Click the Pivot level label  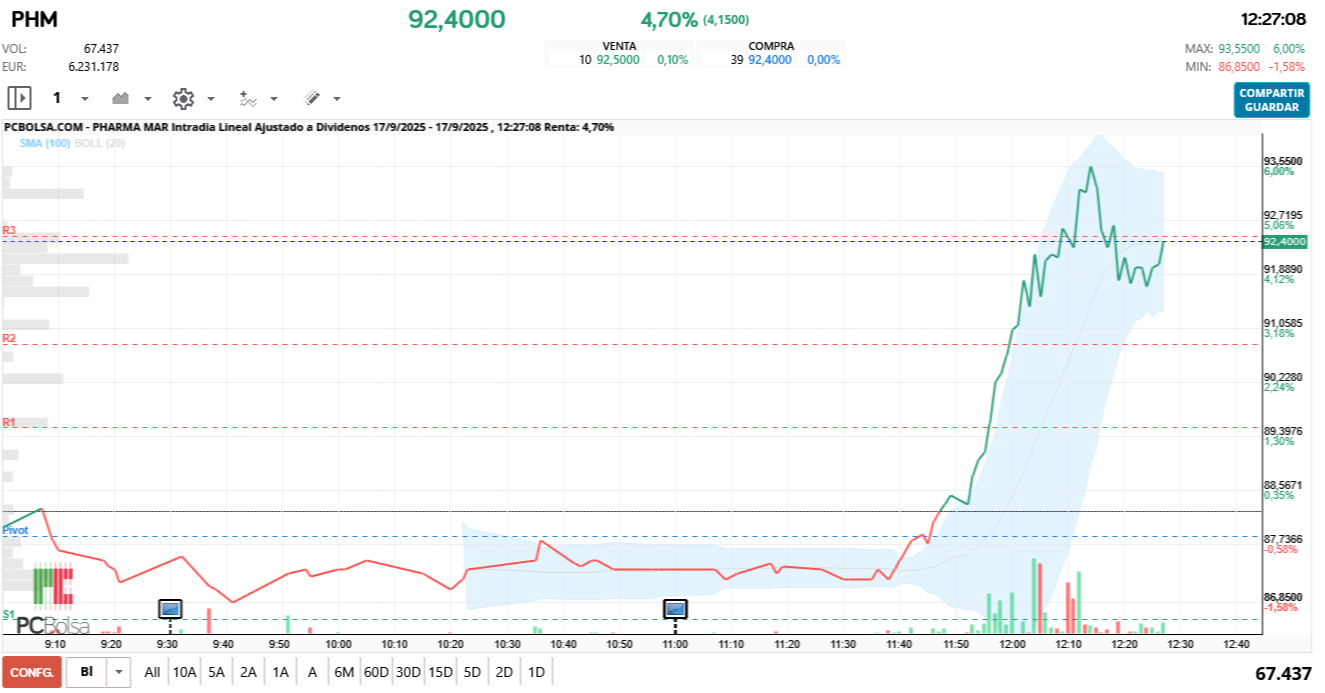click(15, 530)
